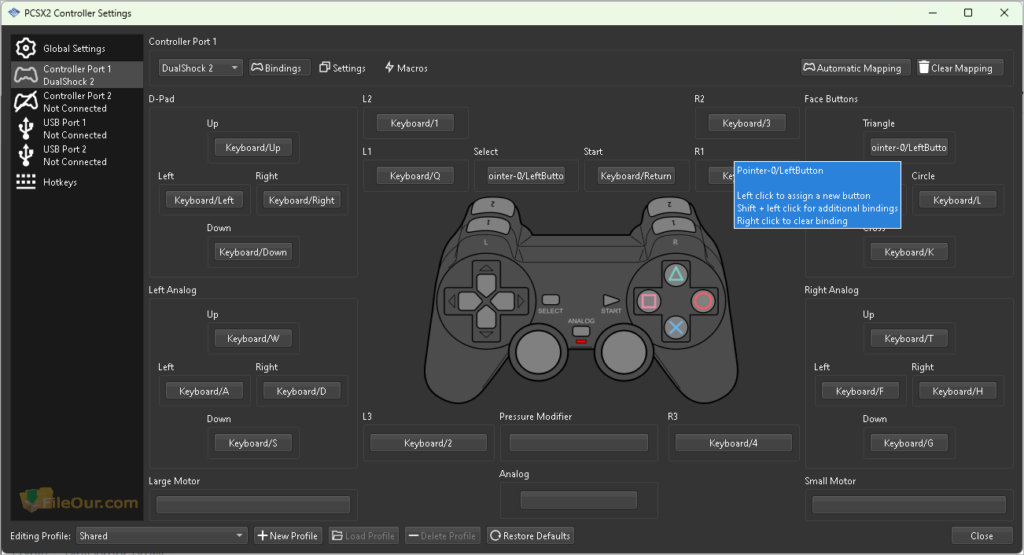Switch to the Settings tab

coord(343,68)
